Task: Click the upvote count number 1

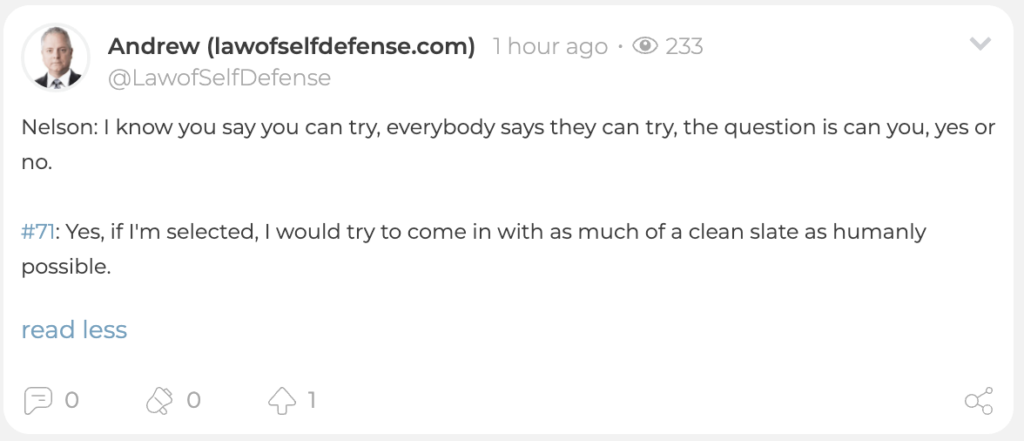Action: (x=312, y=400)
